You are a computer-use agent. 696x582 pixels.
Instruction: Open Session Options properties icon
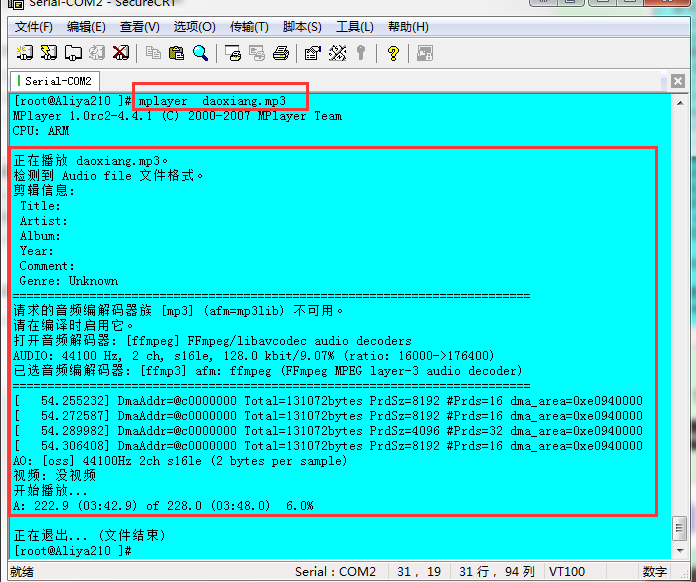click(x=312, y=53)
